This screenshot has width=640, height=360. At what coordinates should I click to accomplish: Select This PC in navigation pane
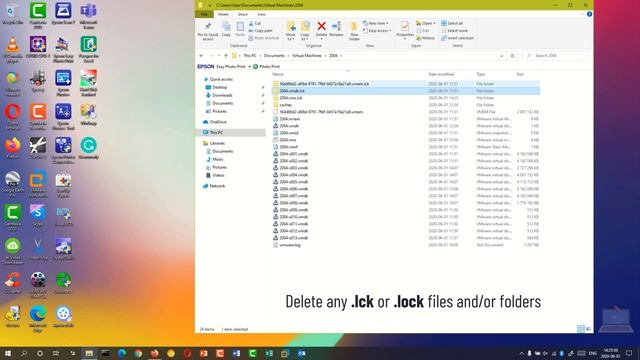(x=216, y=133)
